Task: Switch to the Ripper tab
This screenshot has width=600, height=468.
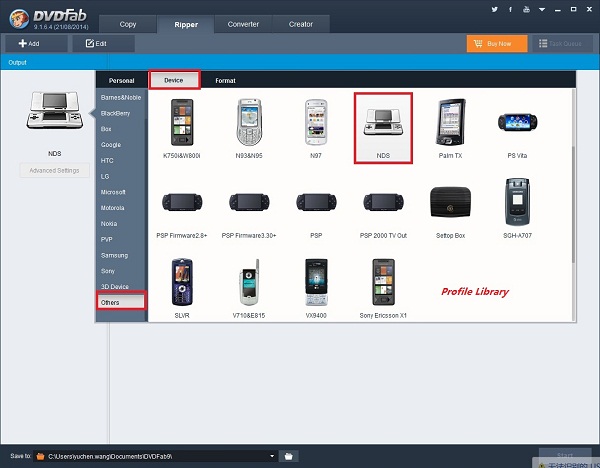Action: point(186,24)
